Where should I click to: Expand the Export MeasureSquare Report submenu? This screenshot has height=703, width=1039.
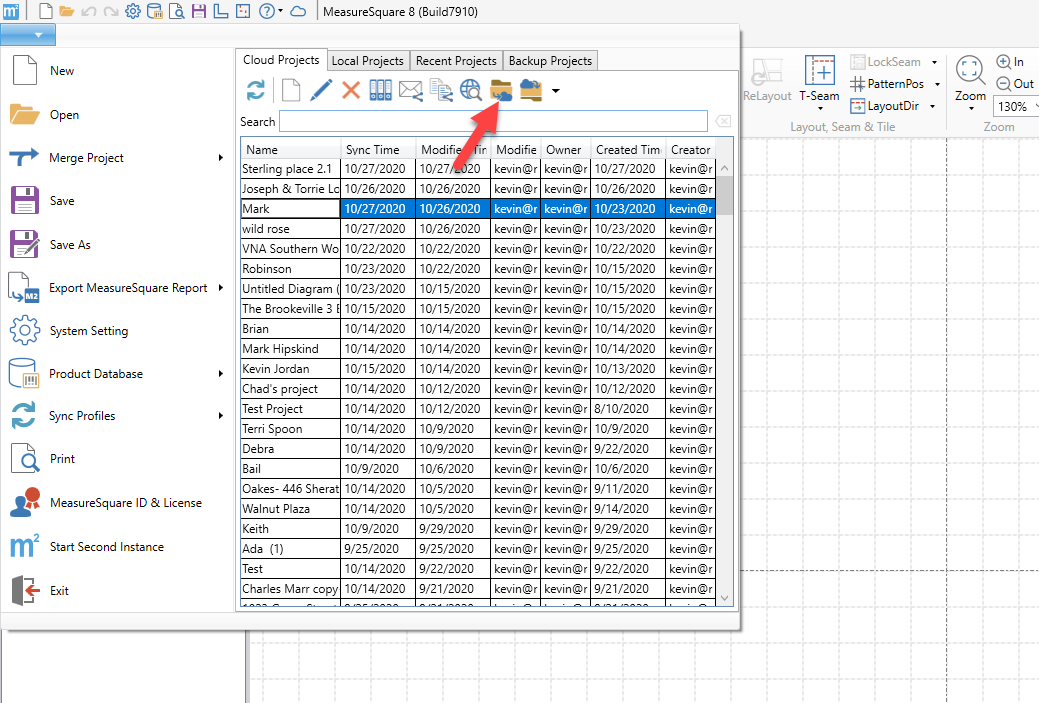click(221, 288)
